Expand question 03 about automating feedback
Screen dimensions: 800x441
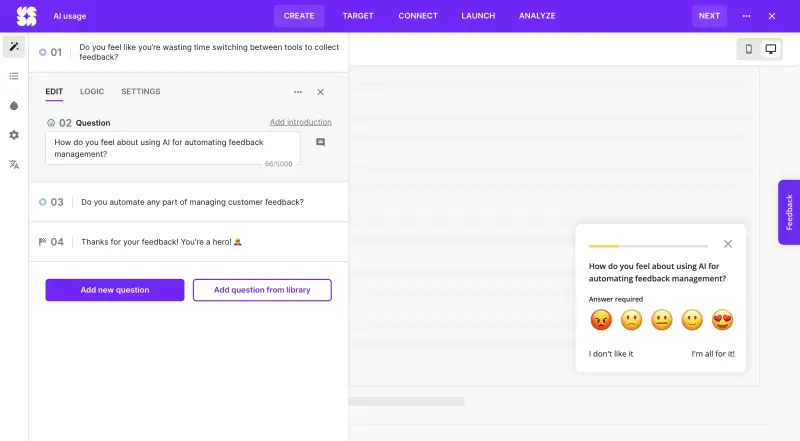[189, 202]
